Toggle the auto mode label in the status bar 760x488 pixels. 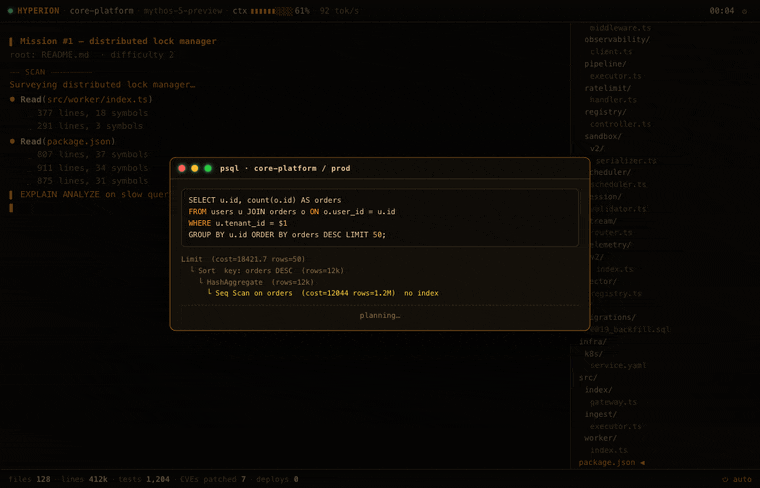click(x=742, y=479)
